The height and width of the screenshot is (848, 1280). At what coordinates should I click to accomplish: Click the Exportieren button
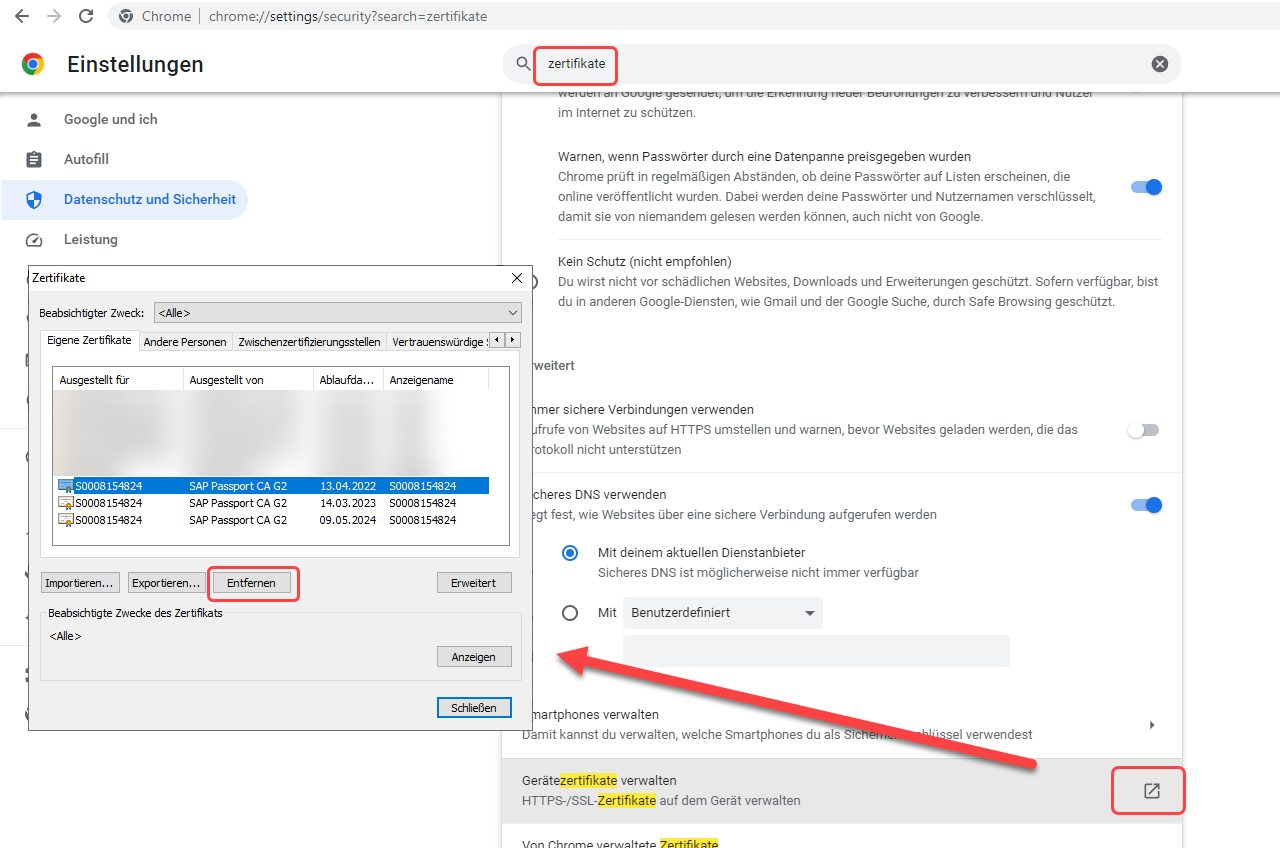pos(166,583)
